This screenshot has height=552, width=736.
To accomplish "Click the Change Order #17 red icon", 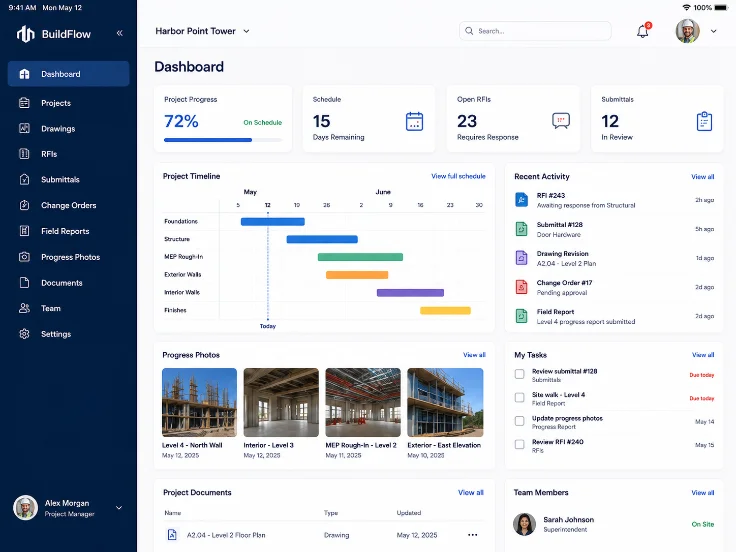I will pyautogui.click(x=521, y=287).
